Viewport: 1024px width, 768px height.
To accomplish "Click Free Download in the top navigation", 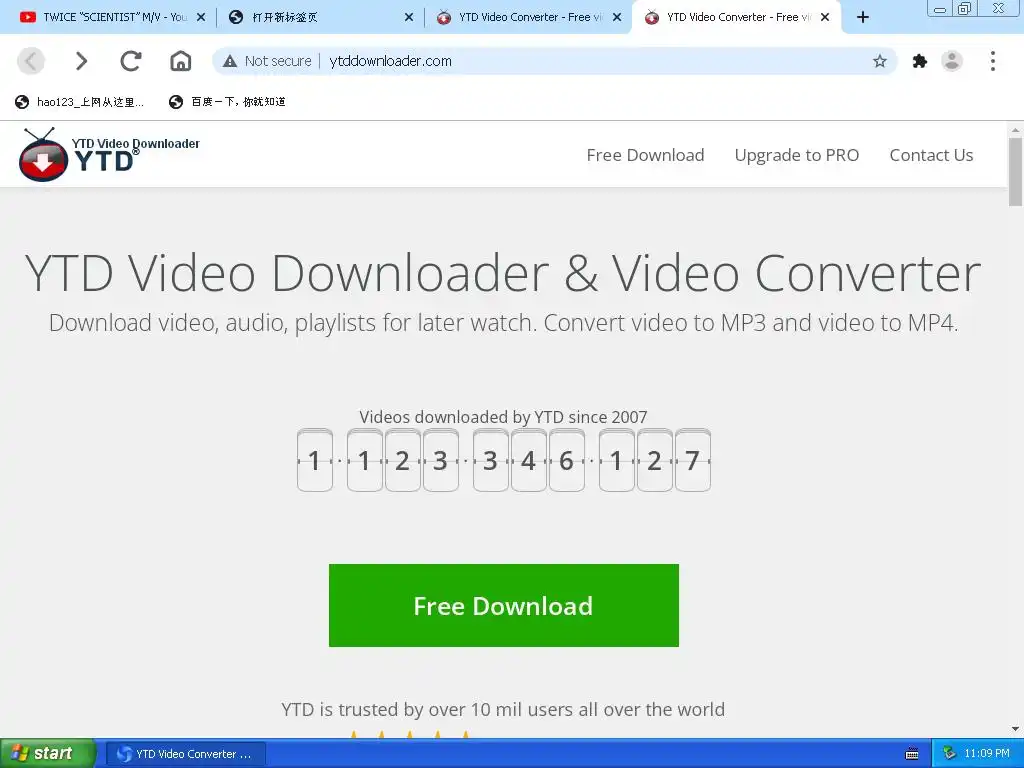I will click(x=645, y=155).
